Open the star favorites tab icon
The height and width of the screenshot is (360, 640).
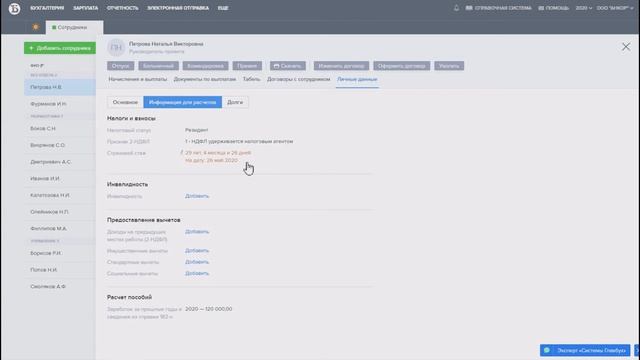point(36,27)
